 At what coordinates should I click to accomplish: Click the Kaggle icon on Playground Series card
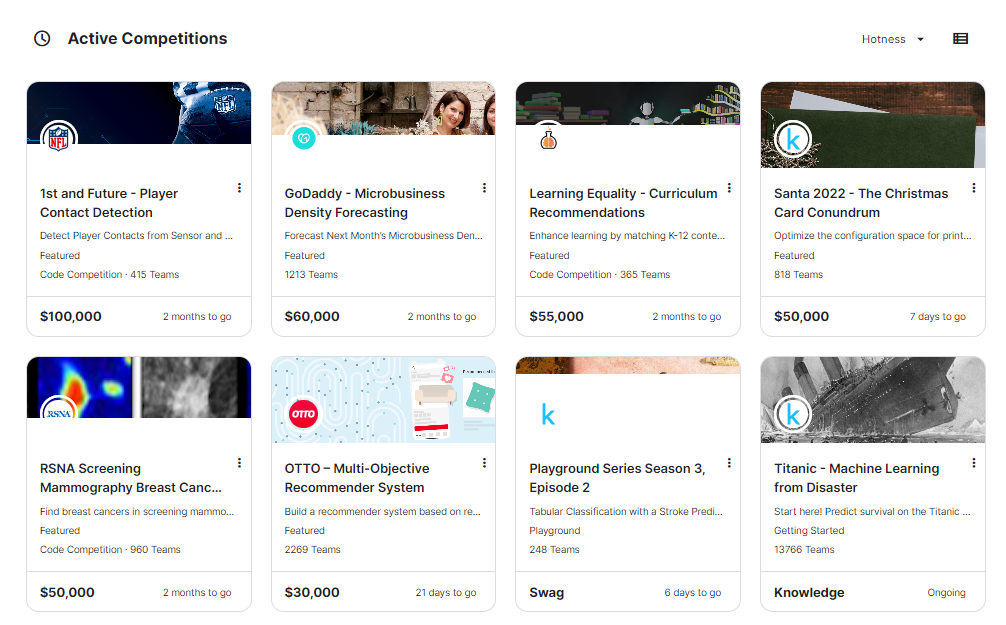547,414
